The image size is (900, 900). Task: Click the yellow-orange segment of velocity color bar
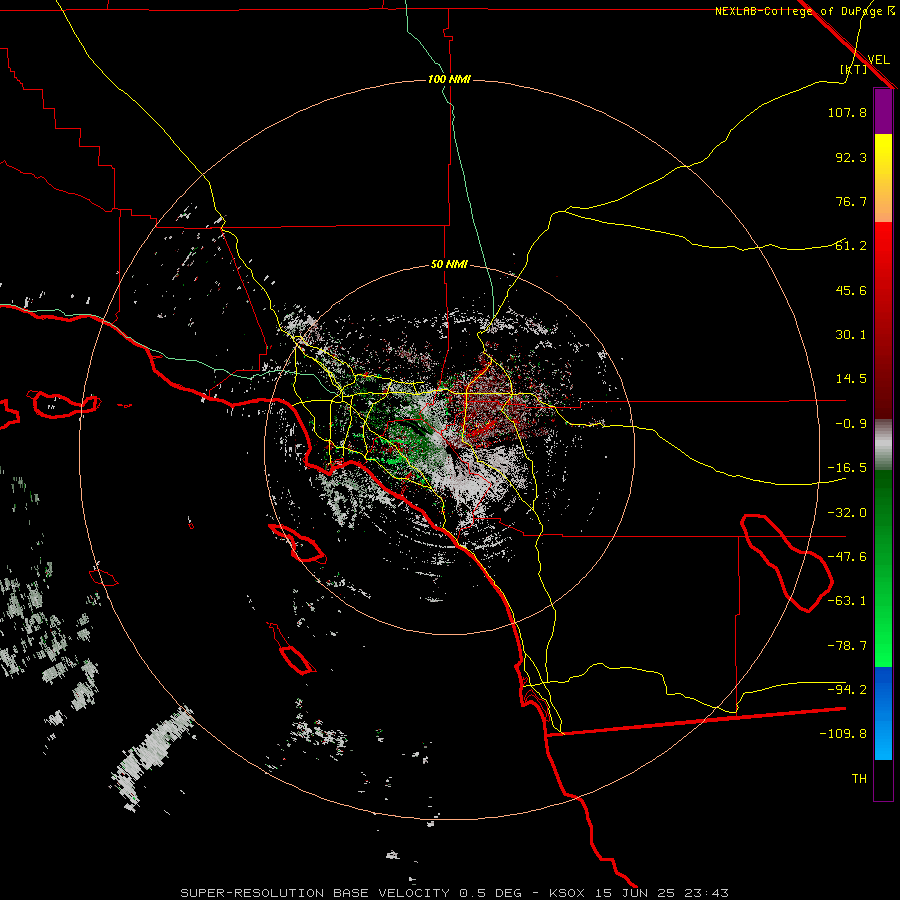[x=883, y=178]
